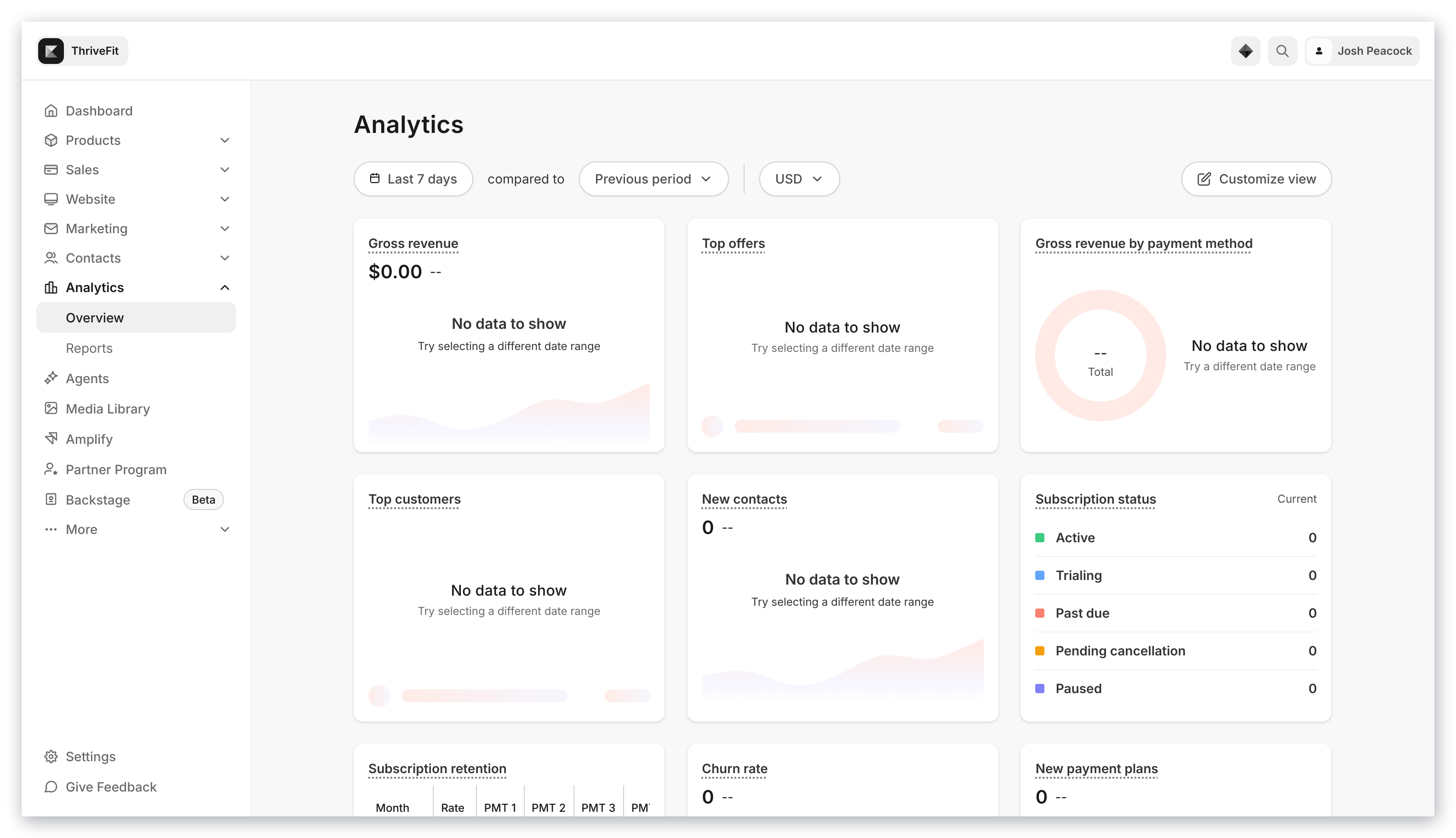Expand the Website menu chevron

click(225, 199)
